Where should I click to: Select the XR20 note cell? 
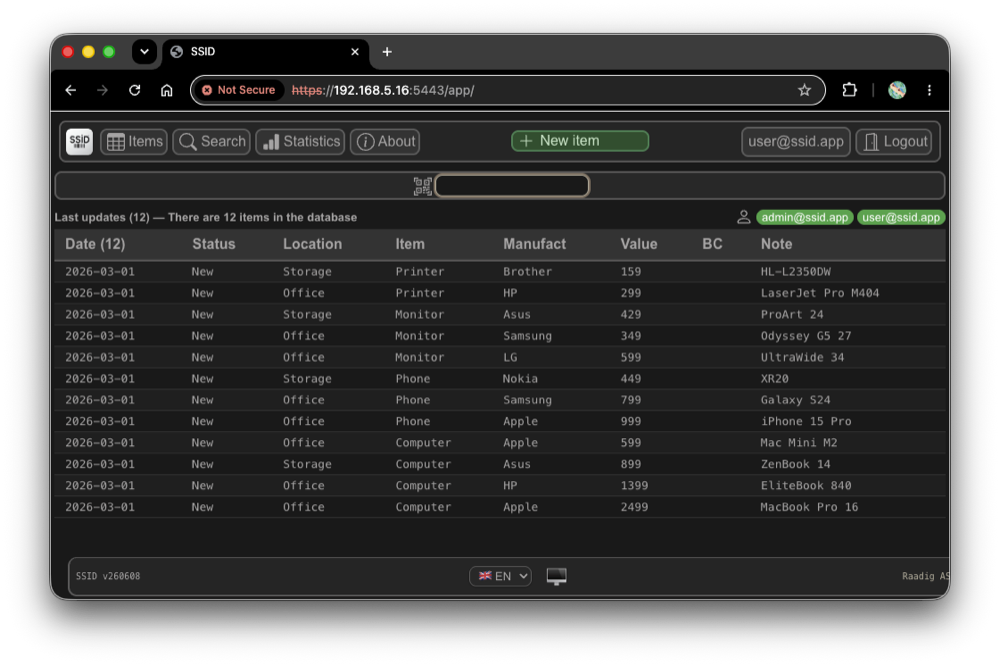(x=774, y=379)
